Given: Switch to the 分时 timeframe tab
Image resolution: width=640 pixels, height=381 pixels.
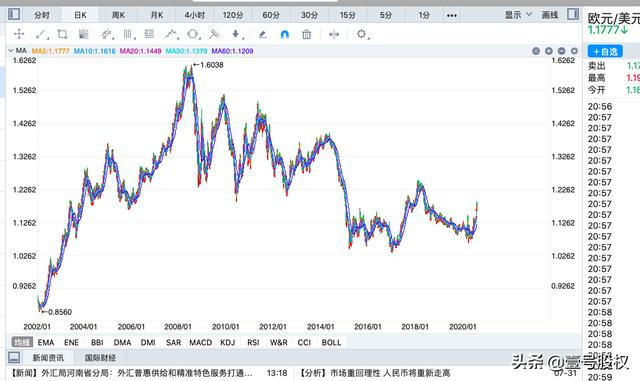Looking at the screenshot, I should pyautogui.click(x=42, y=15).
